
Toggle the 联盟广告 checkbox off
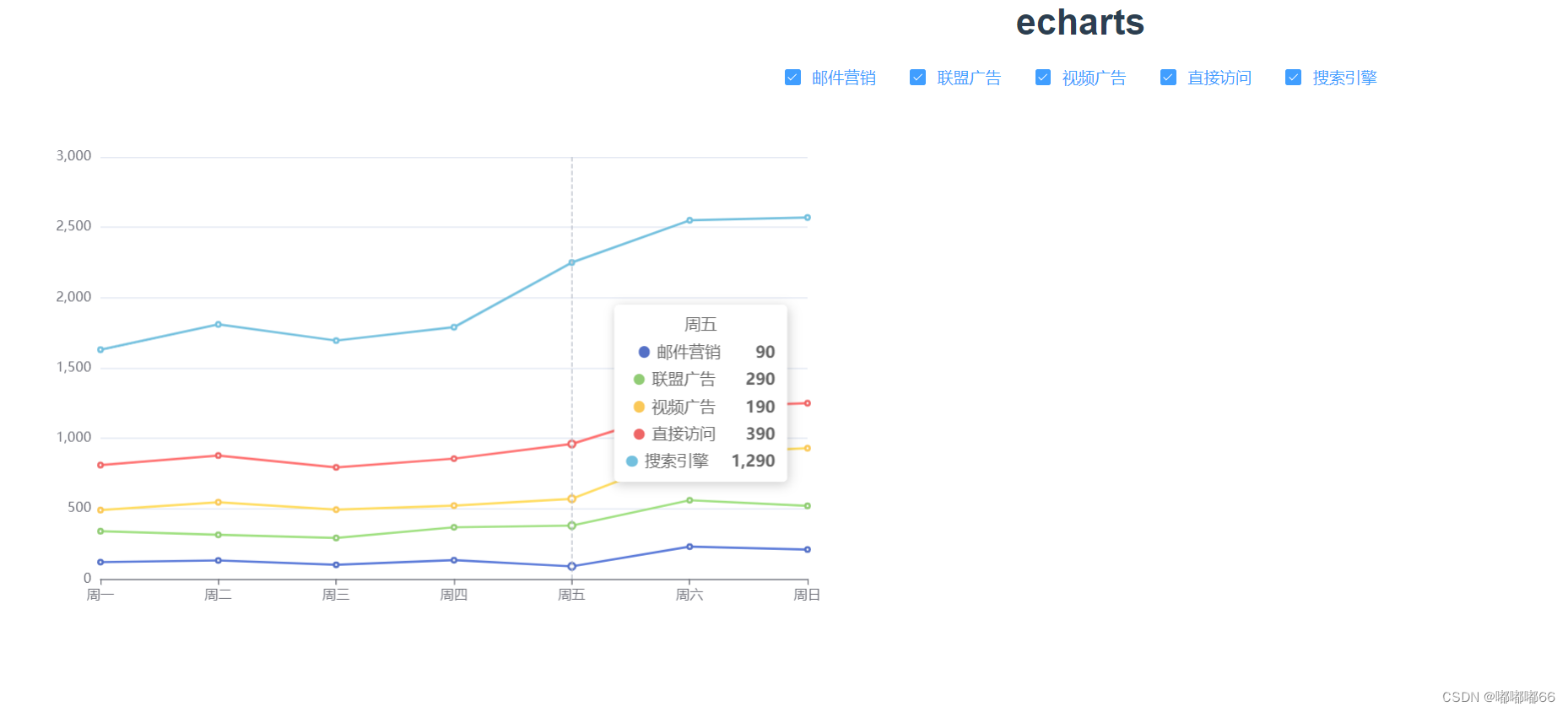[x=918, y=77]
